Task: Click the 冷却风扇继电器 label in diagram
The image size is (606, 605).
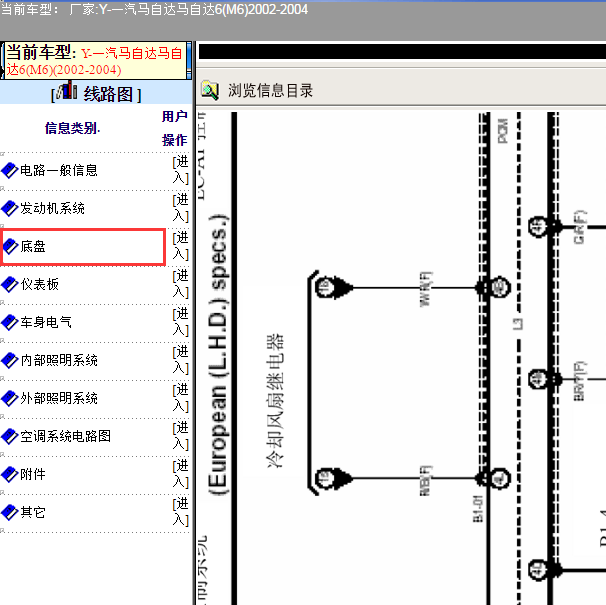Action: 275,401
